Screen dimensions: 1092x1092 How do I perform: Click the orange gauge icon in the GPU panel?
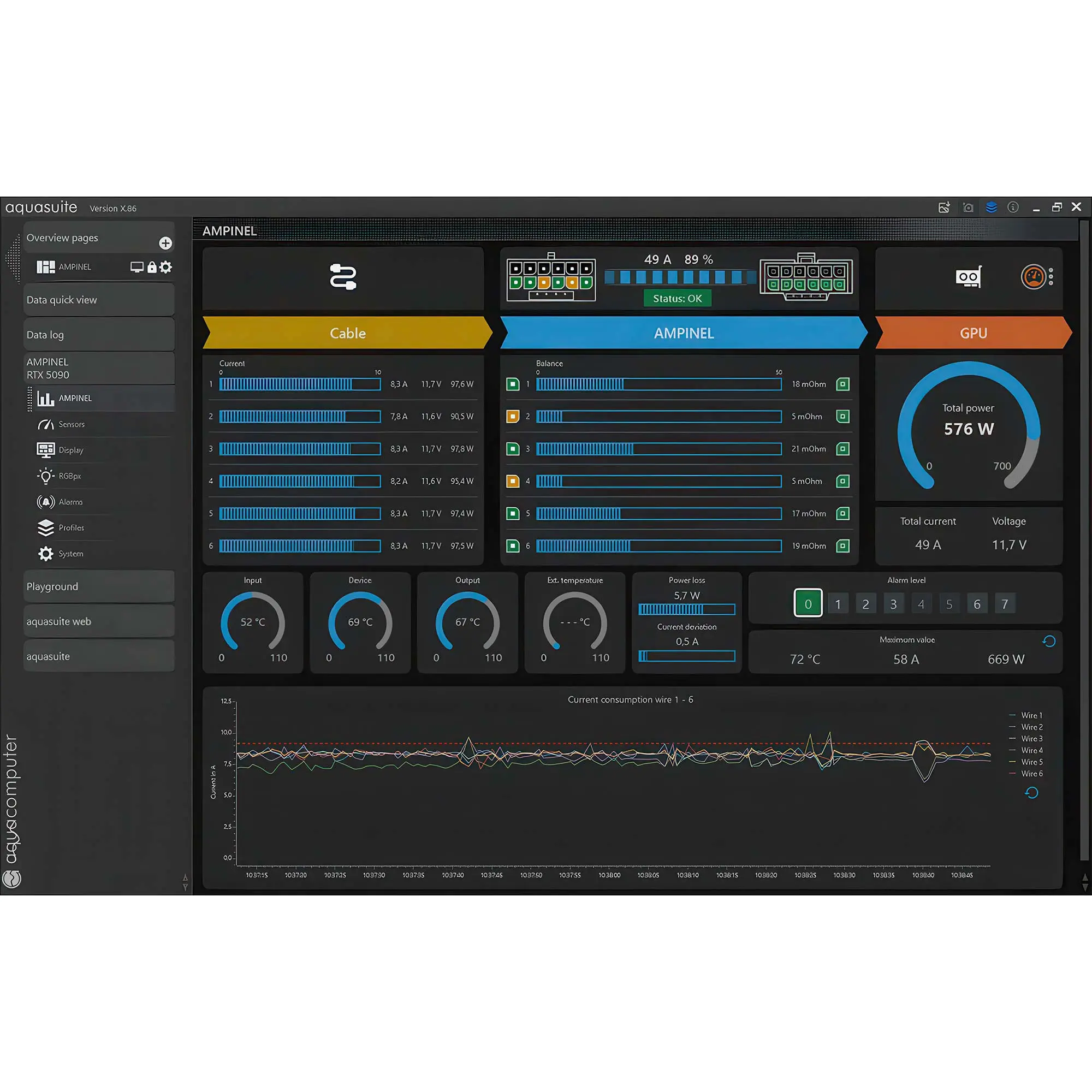(1034, 277)
